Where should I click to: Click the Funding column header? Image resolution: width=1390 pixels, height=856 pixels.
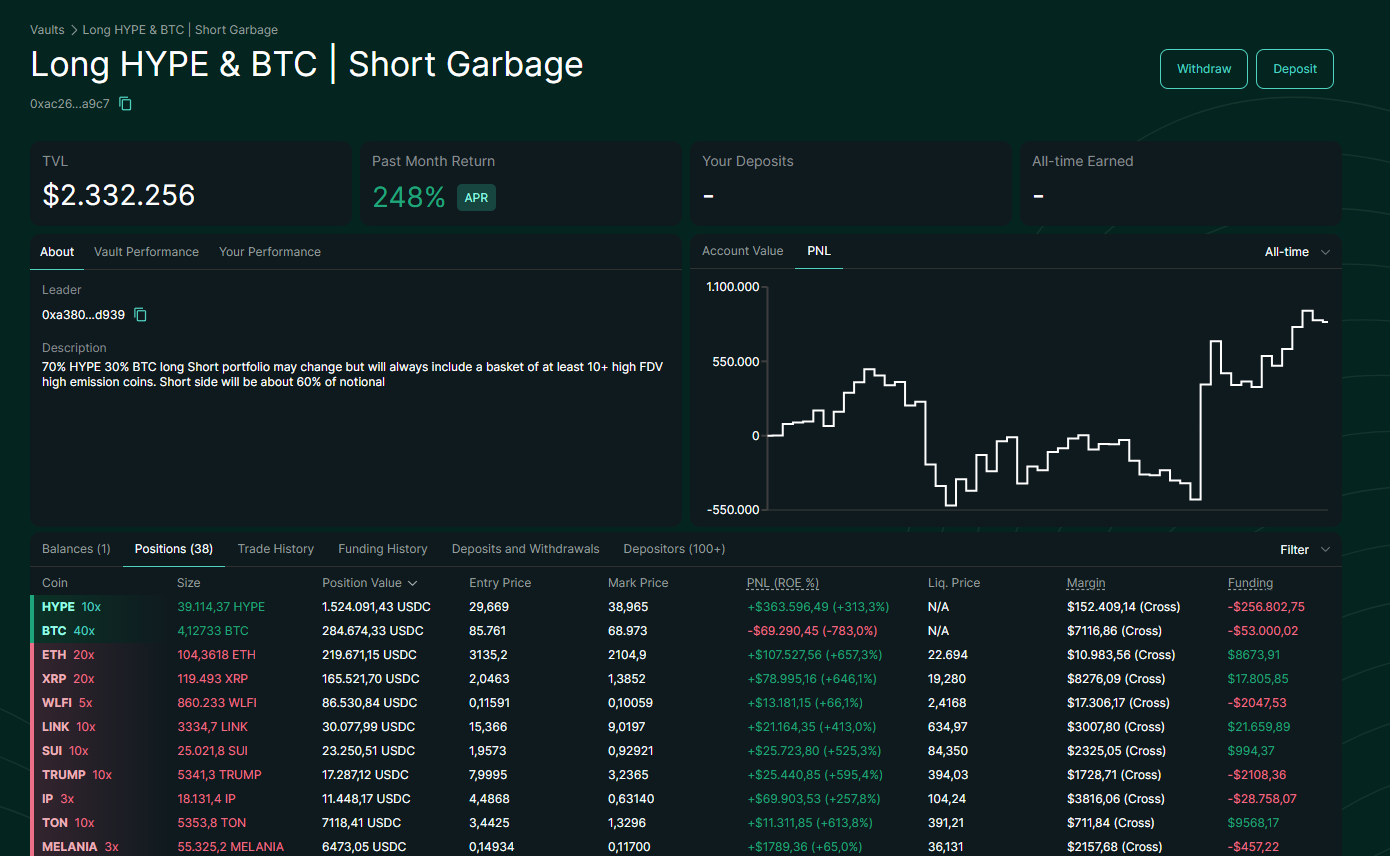point(1250,583)
